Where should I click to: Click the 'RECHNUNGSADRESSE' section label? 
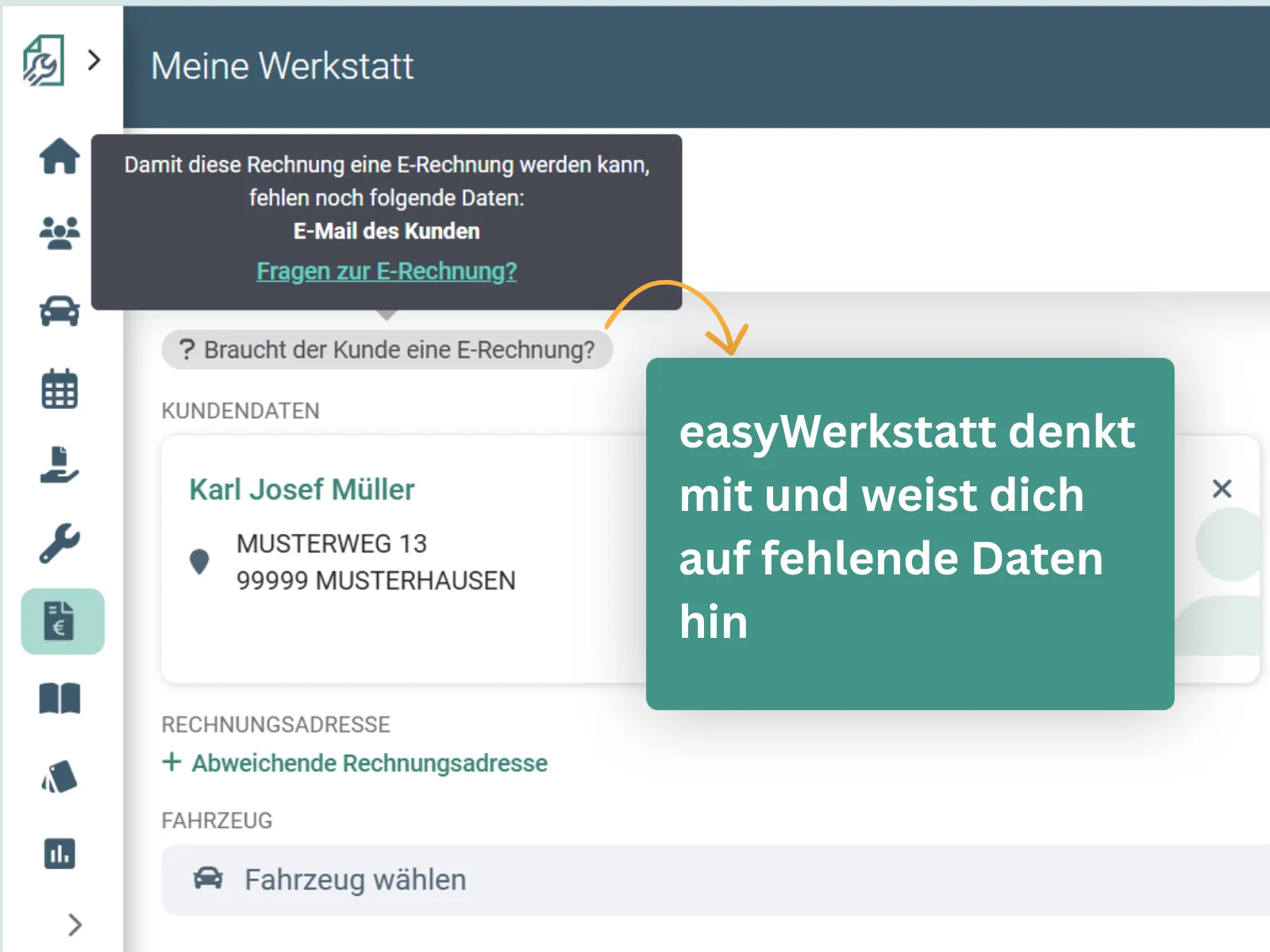point(276,725)
